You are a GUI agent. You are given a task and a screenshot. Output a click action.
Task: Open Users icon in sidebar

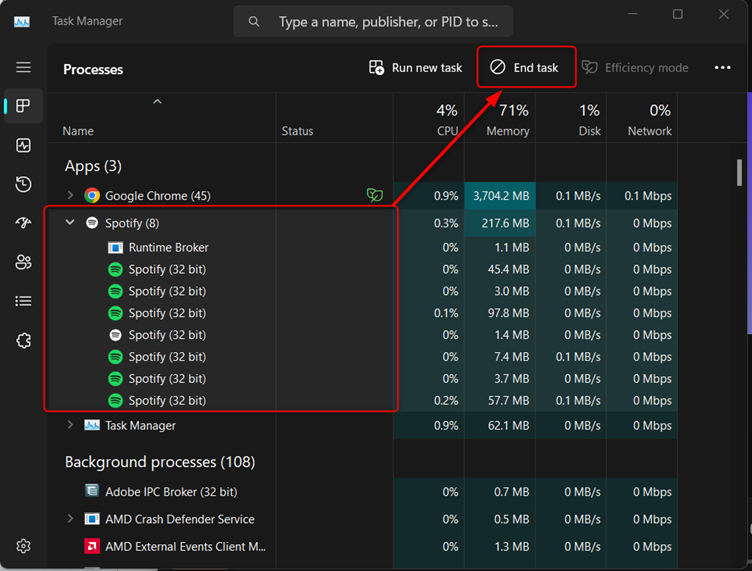[23, 262]
